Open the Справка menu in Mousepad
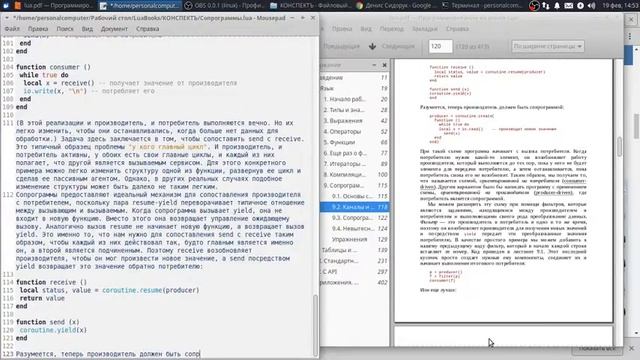The width and height of the screenshot is (640, 360). [147, 29]
